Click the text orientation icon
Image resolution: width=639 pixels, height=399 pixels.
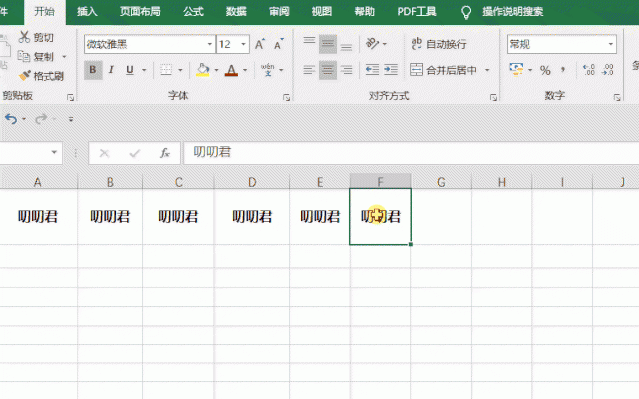(x=372, y=43)
